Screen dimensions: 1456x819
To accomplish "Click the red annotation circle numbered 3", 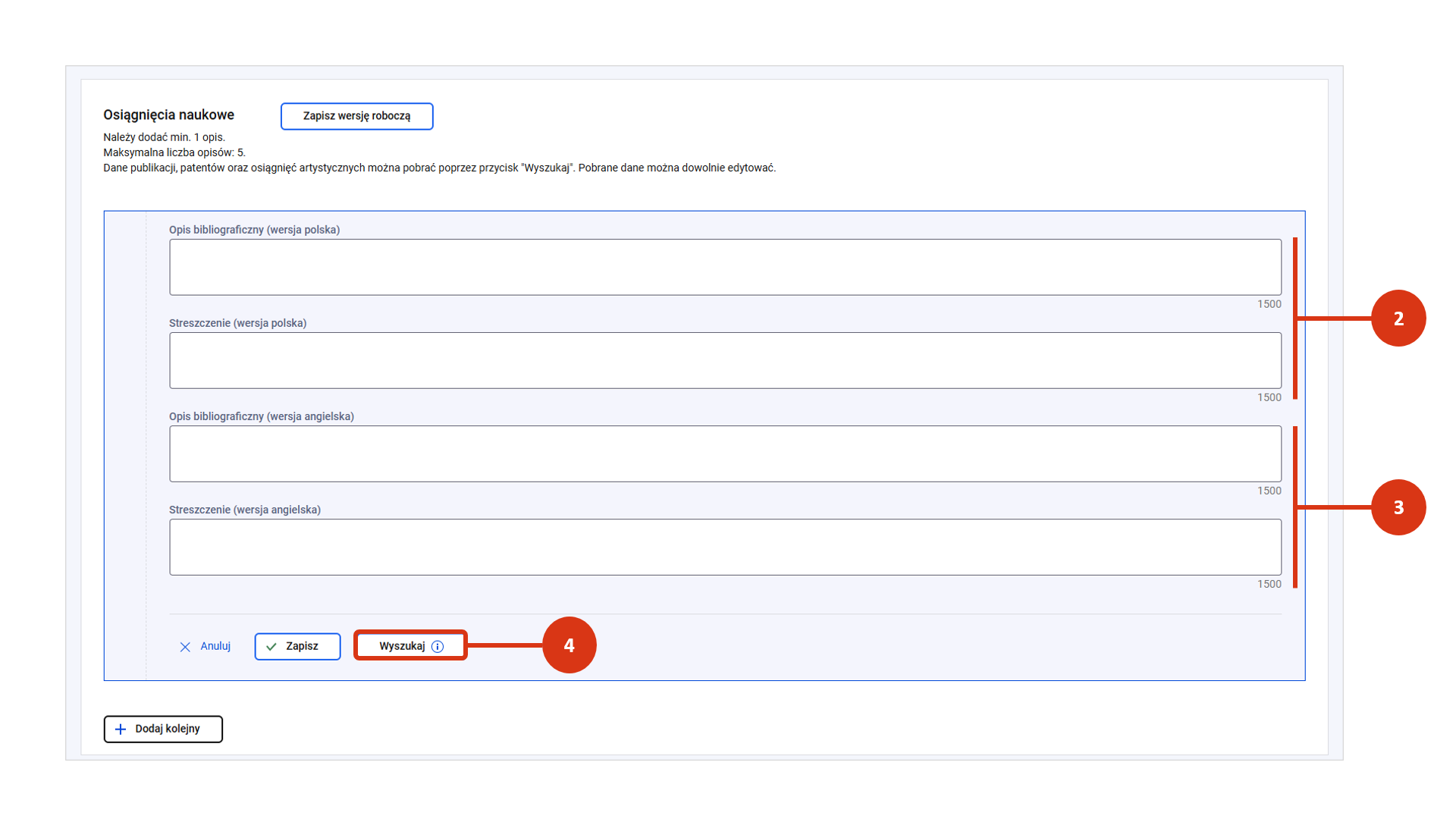I will [x=1398, y=507].
